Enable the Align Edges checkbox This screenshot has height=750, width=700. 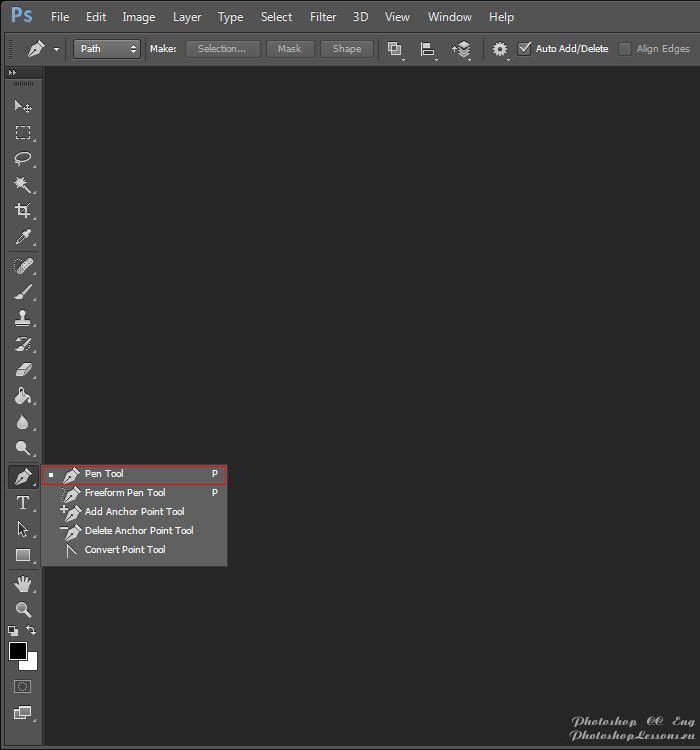point(625,49)
